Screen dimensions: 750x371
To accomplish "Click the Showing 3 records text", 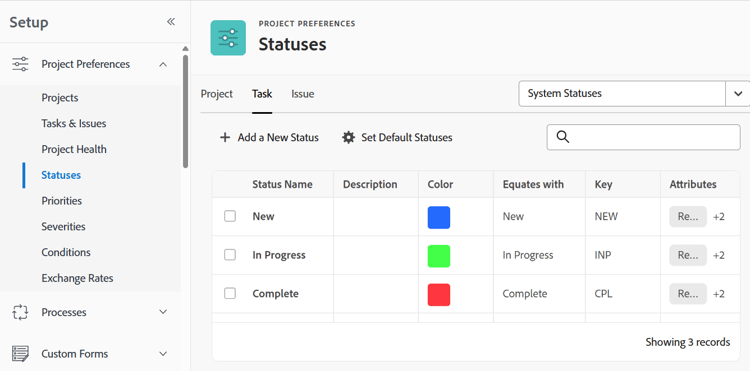I will click(x=687, y=342).
